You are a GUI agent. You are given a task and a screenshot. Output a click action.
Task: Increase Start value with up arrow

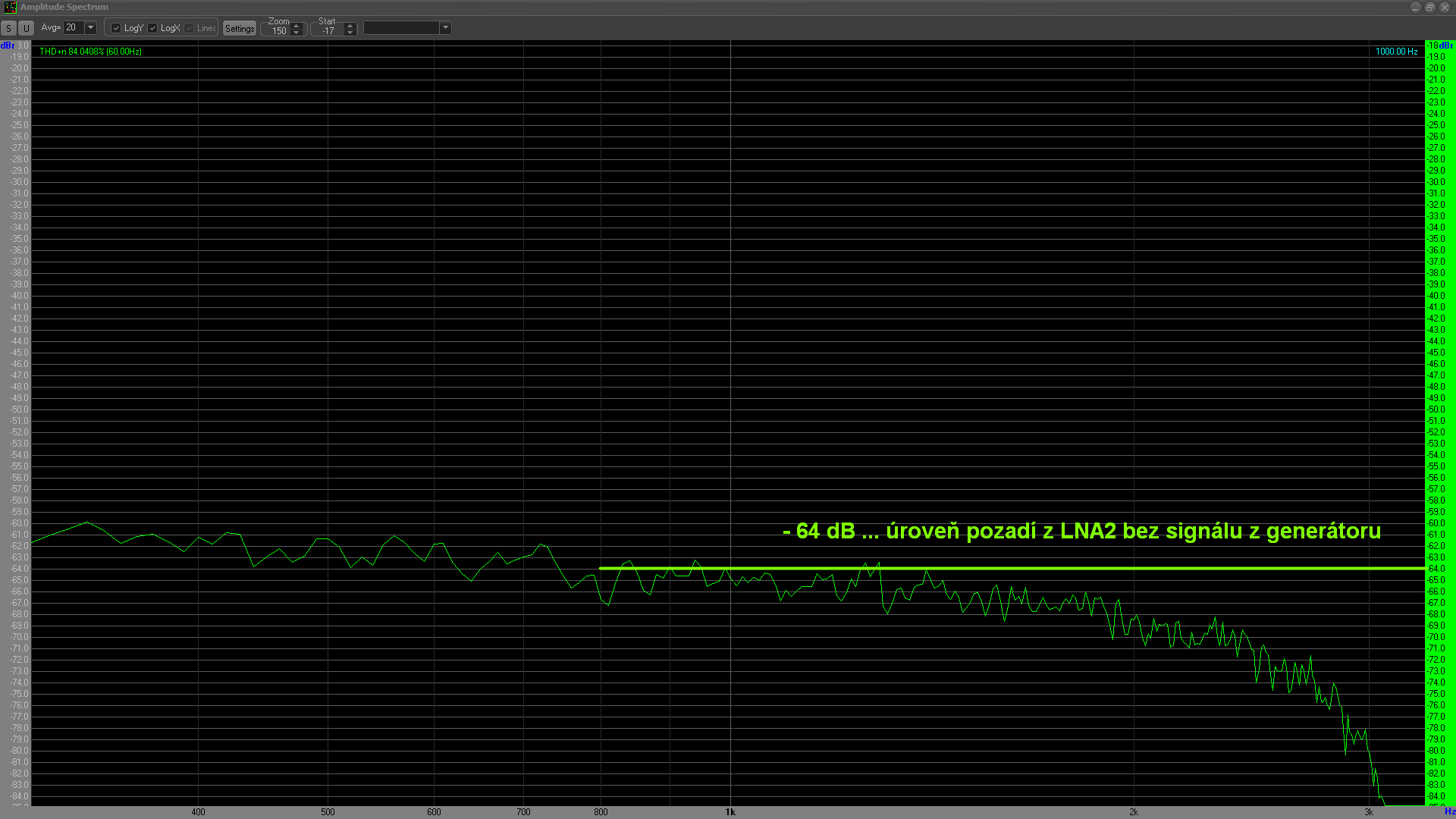(350, 25)
